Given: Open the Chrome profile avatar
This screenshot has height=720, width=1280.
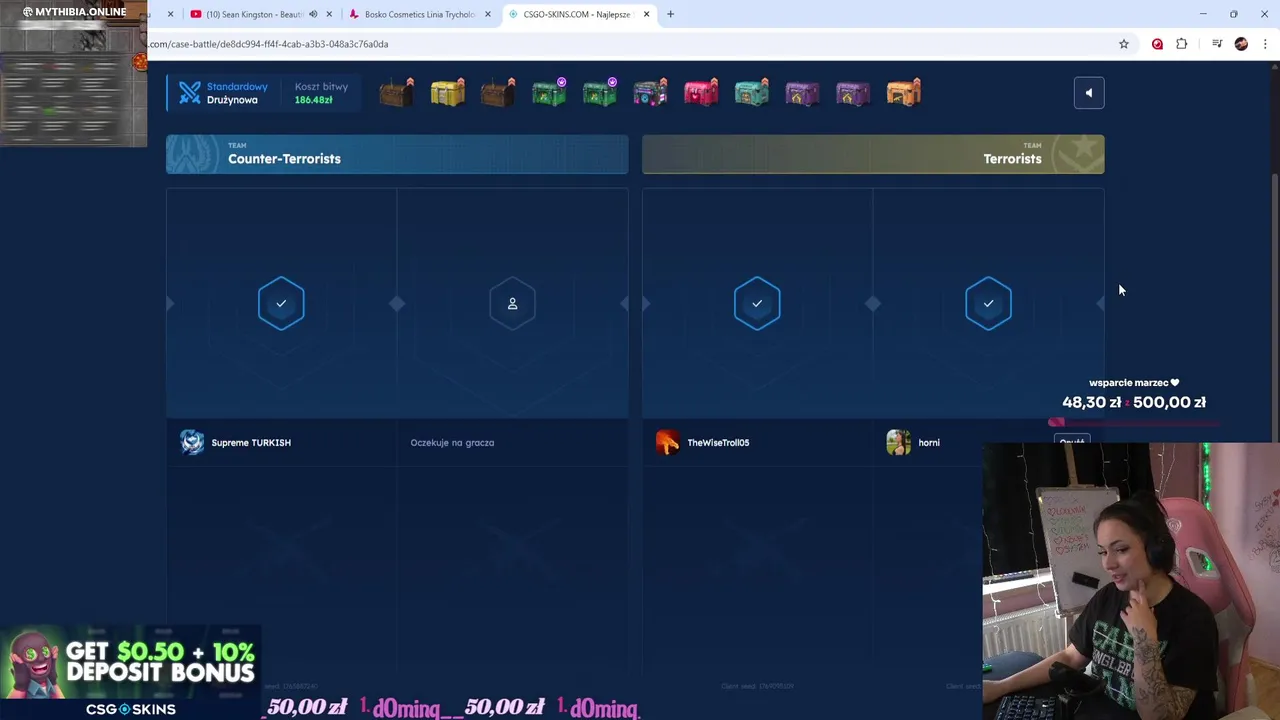Looking at the screenshot, I should (1241, 44).
